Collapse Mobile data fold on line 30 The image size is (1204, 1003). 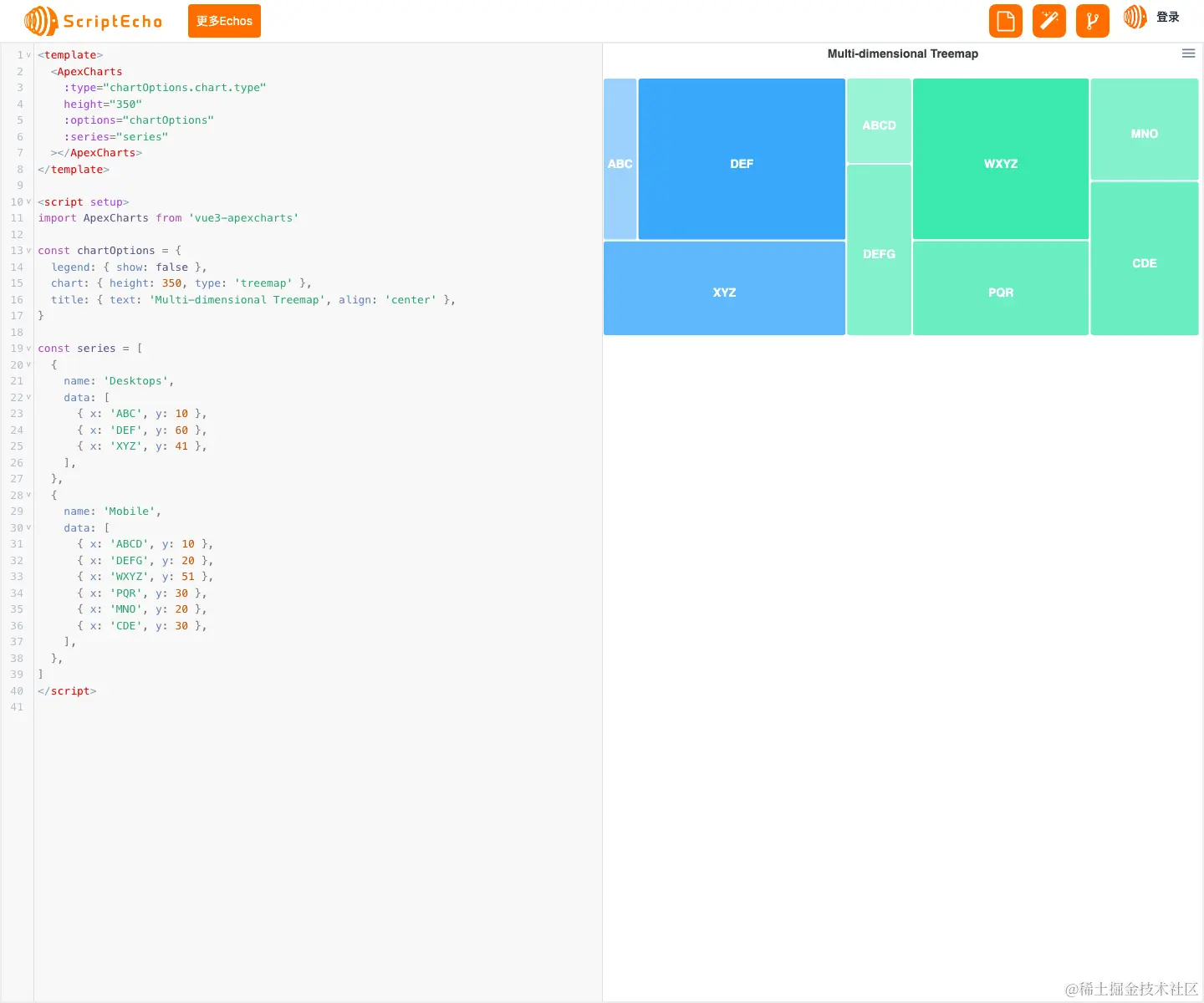28,527
